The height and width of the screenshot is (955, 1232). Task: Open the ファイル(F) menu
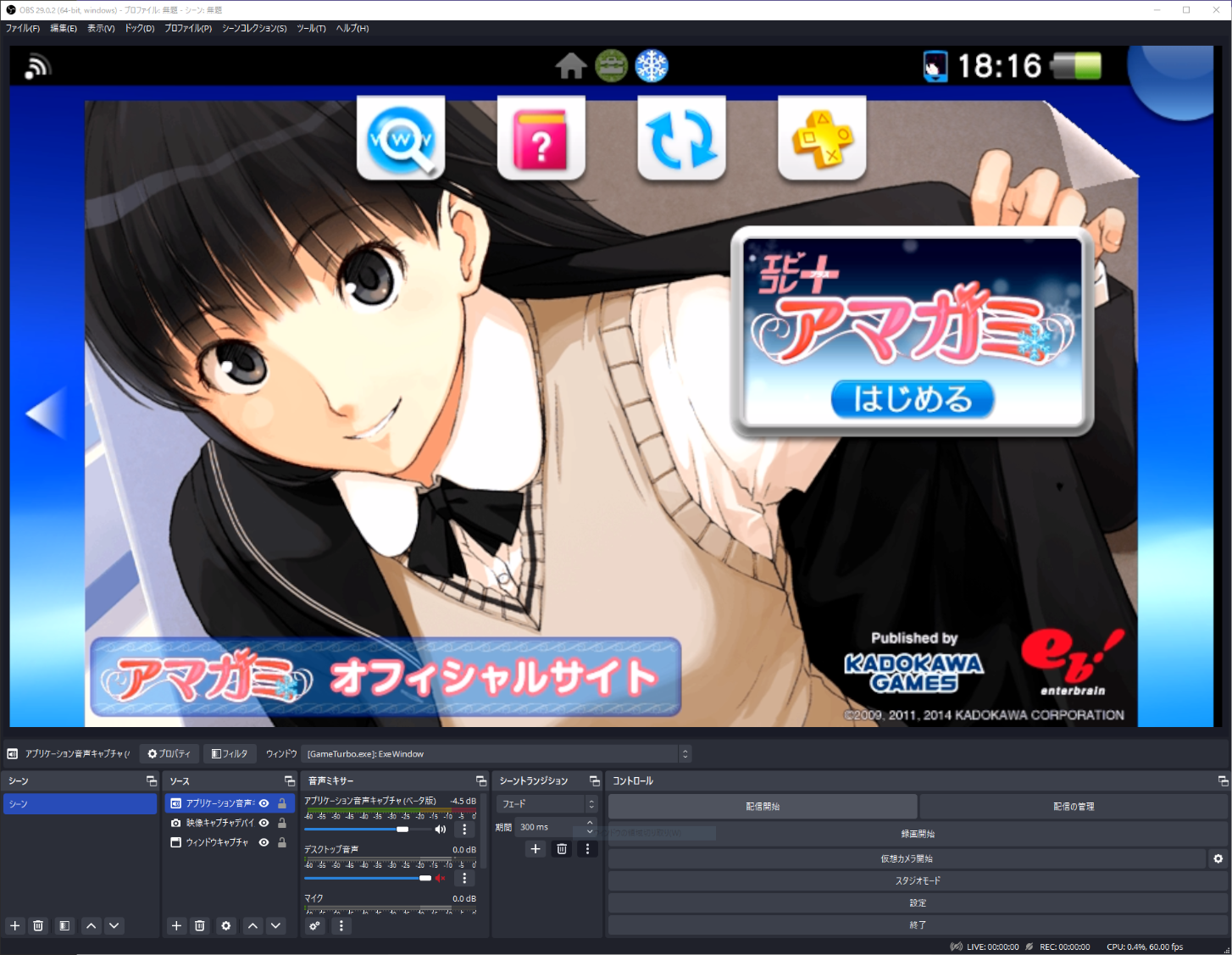23,28
